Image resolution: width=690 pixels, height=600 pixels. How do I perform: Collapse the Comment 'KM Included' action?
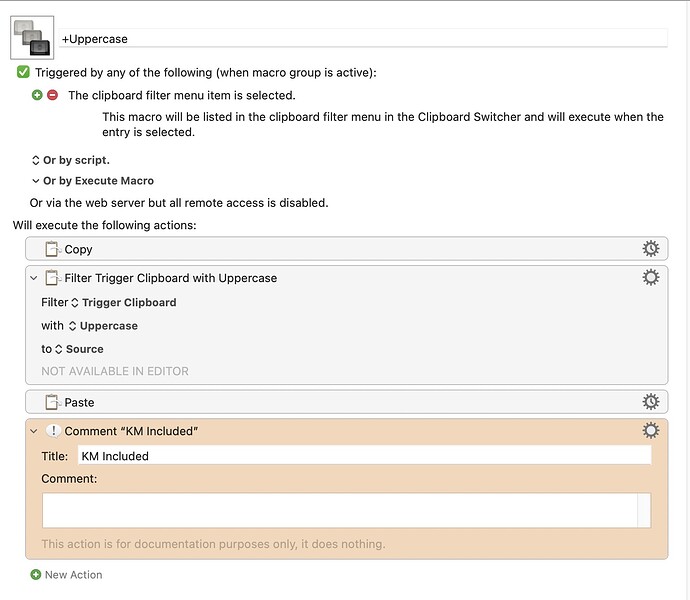[x=33, y=431]
